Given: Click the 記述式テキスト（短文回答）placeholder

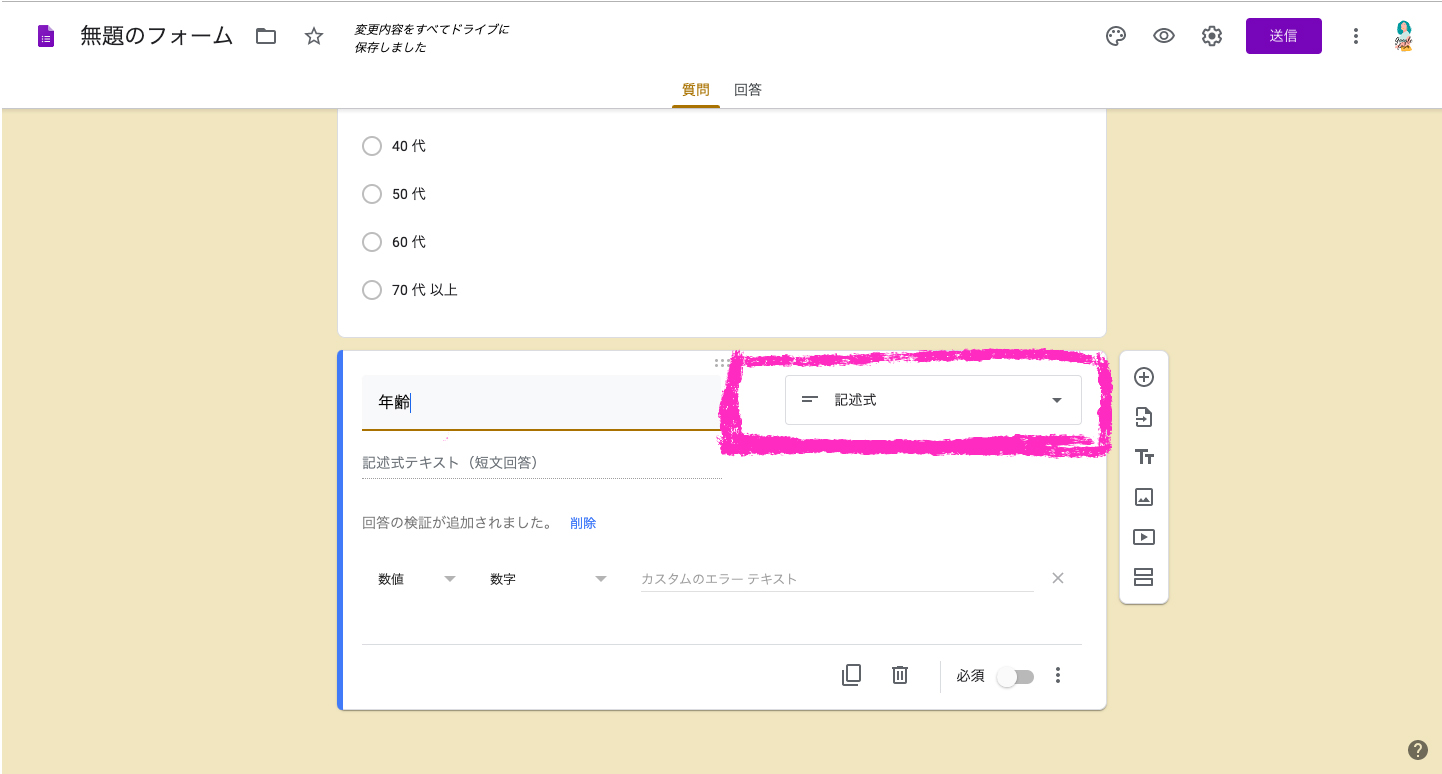Looking at the screenshot, I should (541, 463).
